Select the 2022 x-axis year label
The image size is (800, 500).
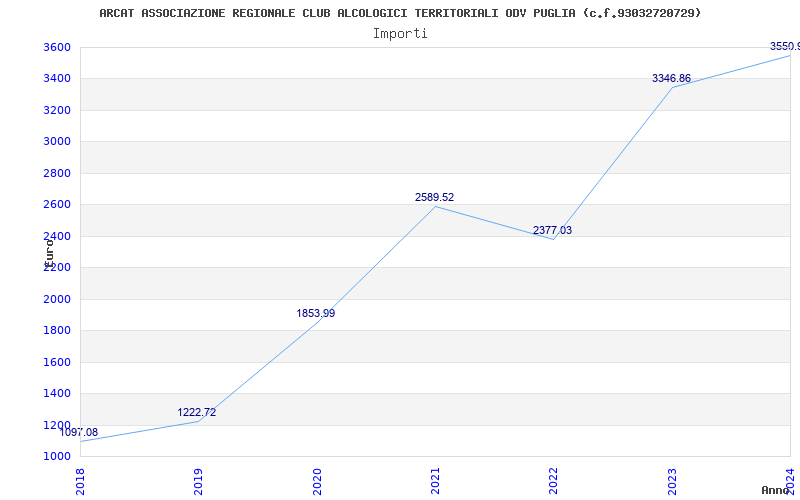coord(554,481)
